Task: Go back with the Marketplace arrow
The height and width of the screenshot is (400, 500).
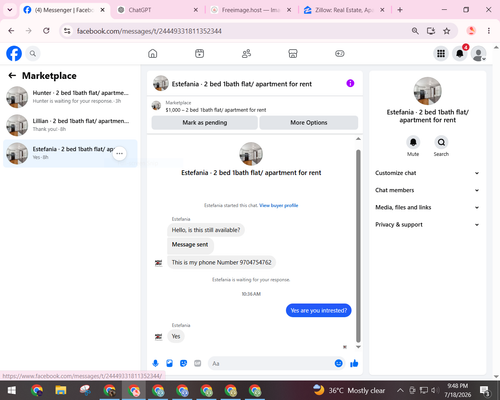Action: pos(12,76)
